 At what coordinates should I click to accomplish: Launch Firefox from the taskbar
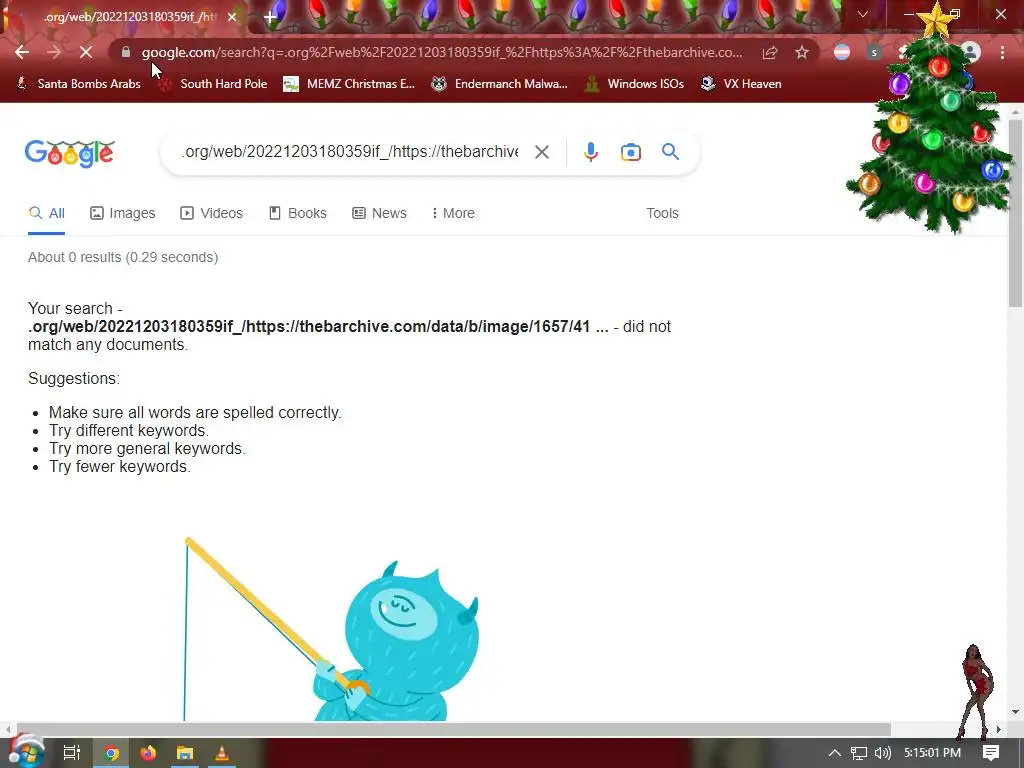coord(148,753)
